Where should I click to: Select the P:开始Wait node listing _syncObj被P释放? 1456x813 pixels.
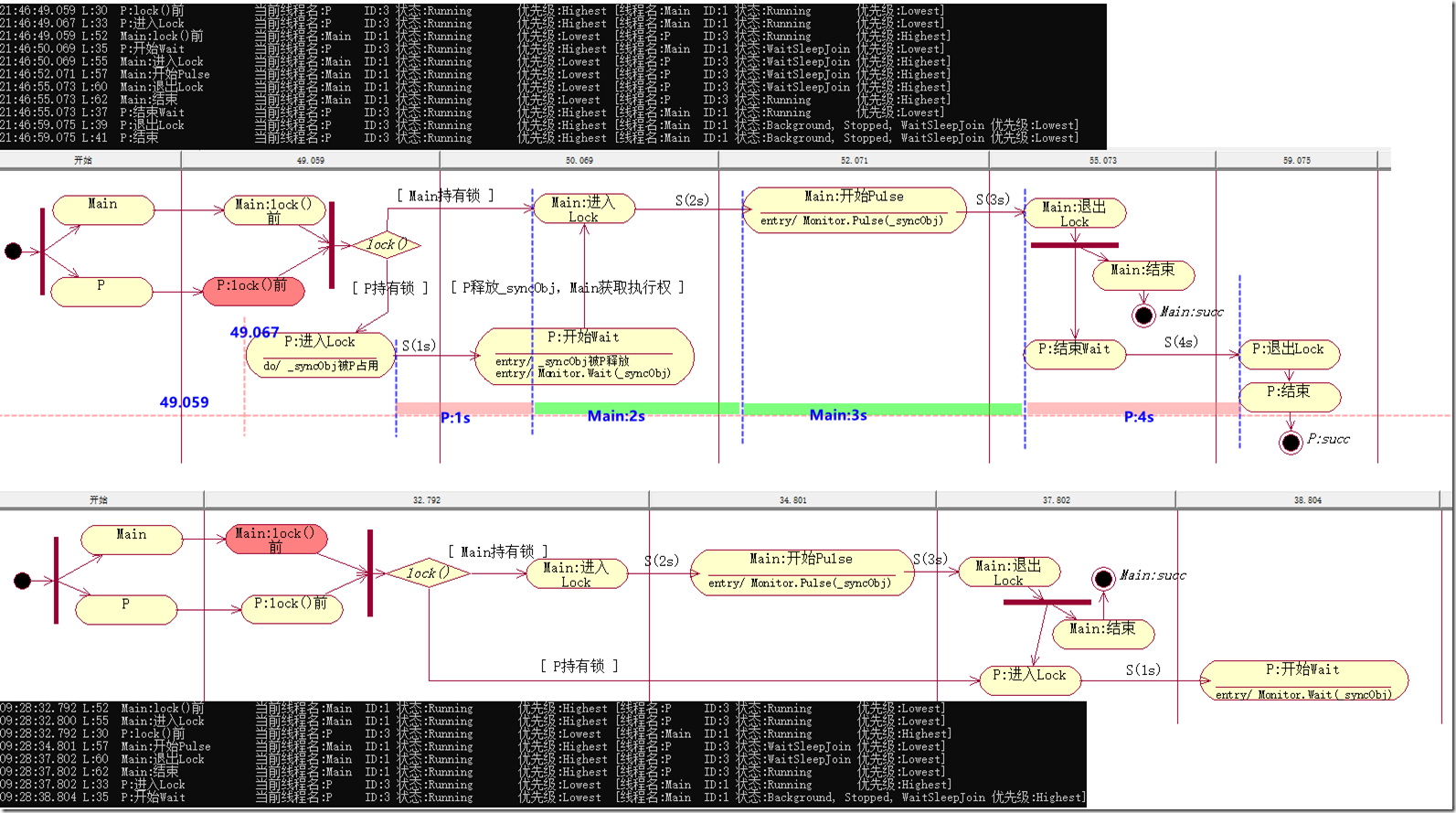[584, 357]
